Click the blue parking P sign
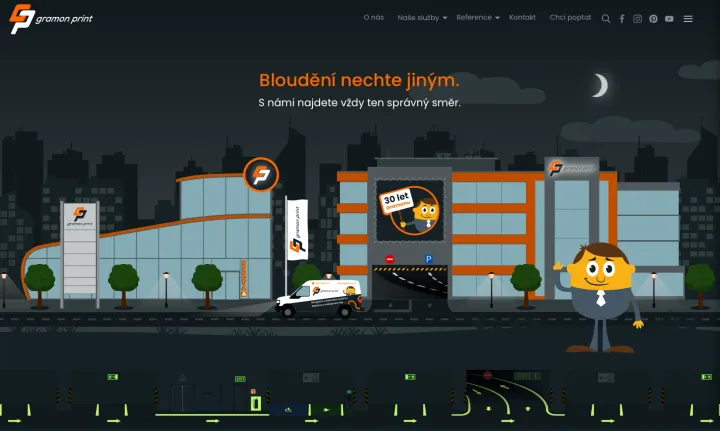Image resolution: width=720 pixels, height=431 pixels. coord(428,259)
